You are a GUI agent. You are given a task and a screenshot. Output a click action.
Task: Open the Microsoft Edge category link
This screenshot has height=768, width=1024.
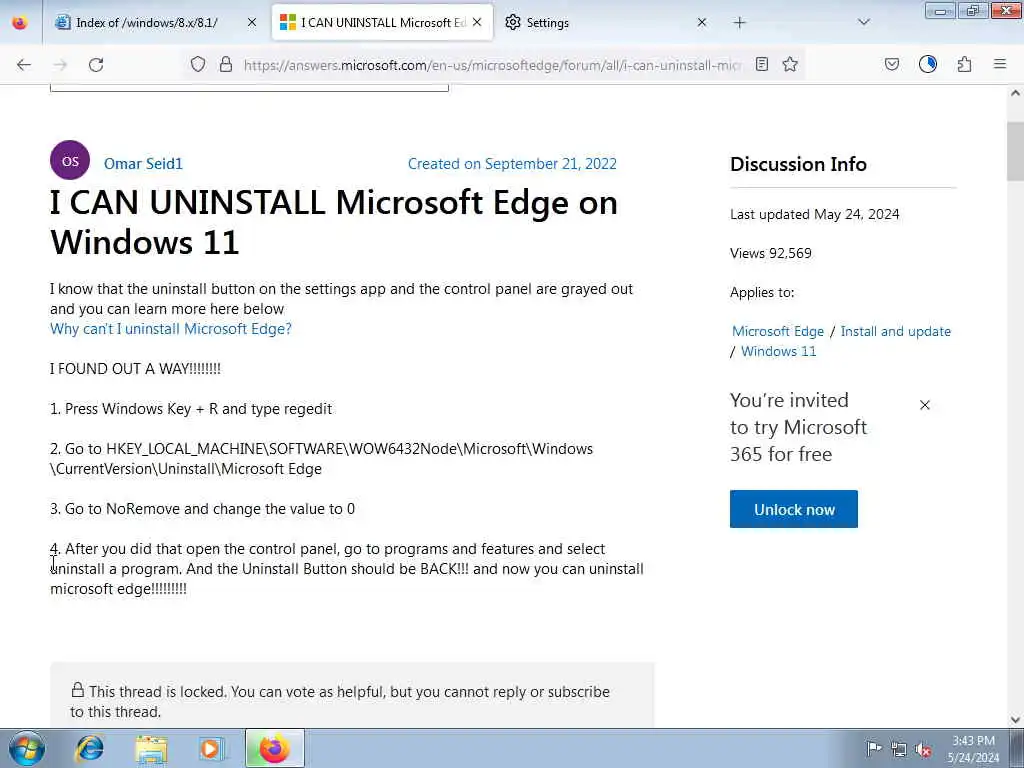778,331
